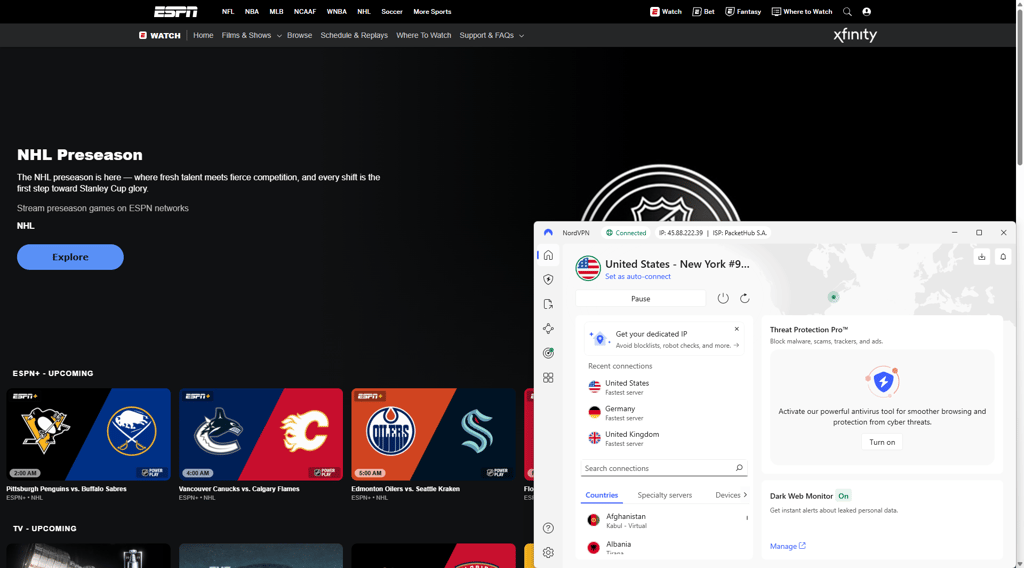Open the NordVPN apps grid sidebar icon

548,377
